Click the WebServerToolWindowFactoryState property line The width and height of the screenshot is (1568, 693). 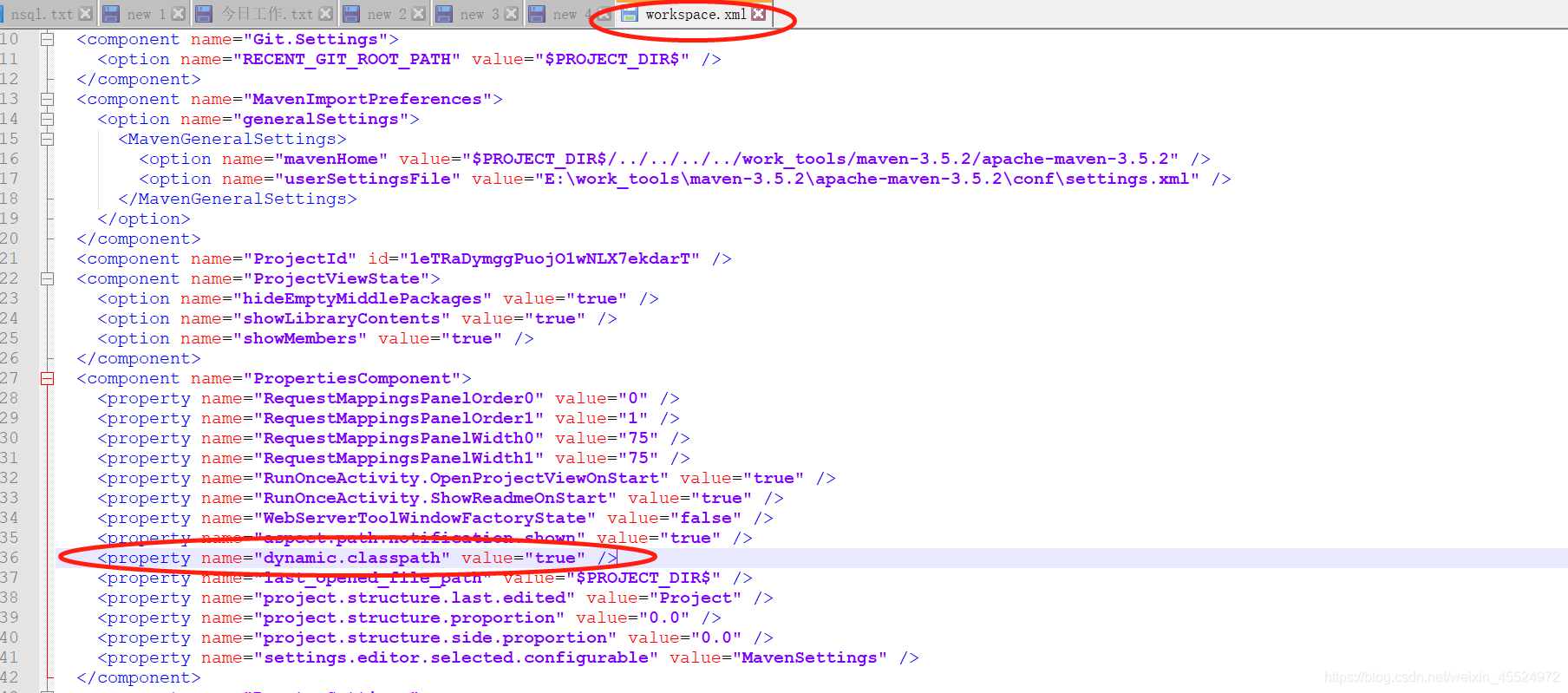click(435, 518)
